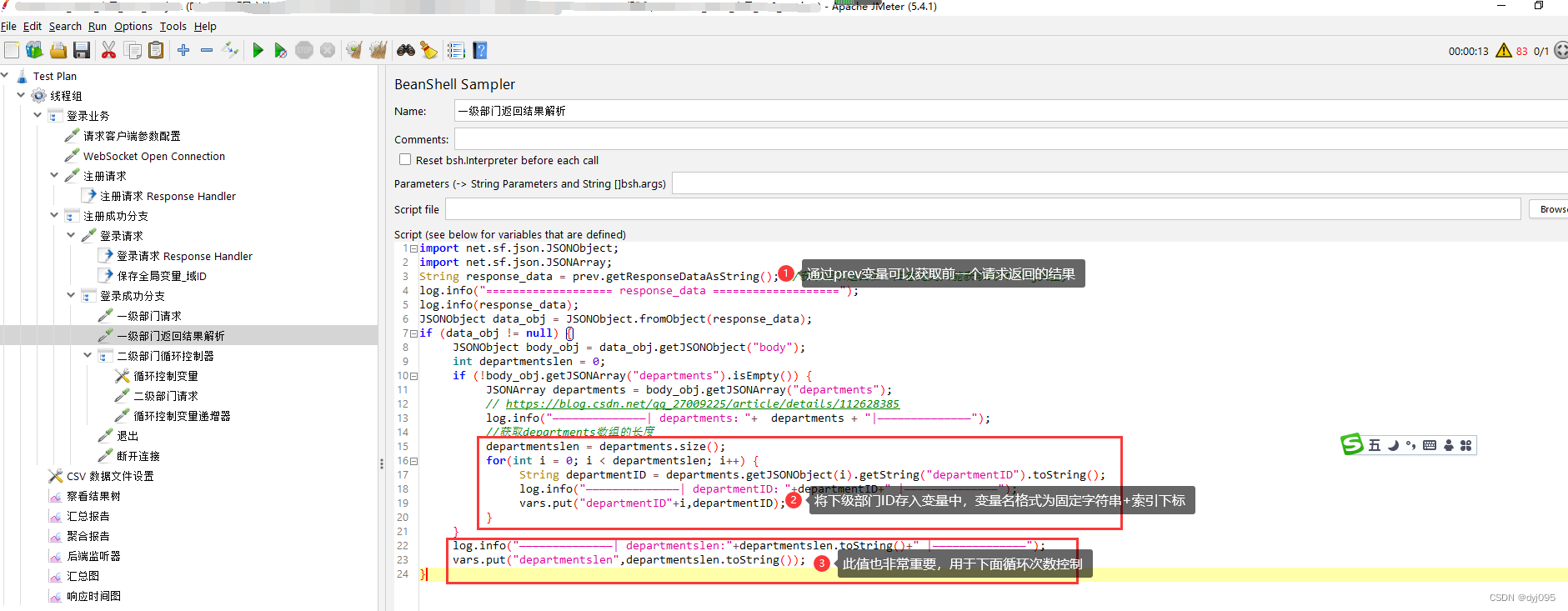Collapse the 注册请求 tree node
The width and height of the screenshot is (1568, 611).
click(x=54, y=175)
